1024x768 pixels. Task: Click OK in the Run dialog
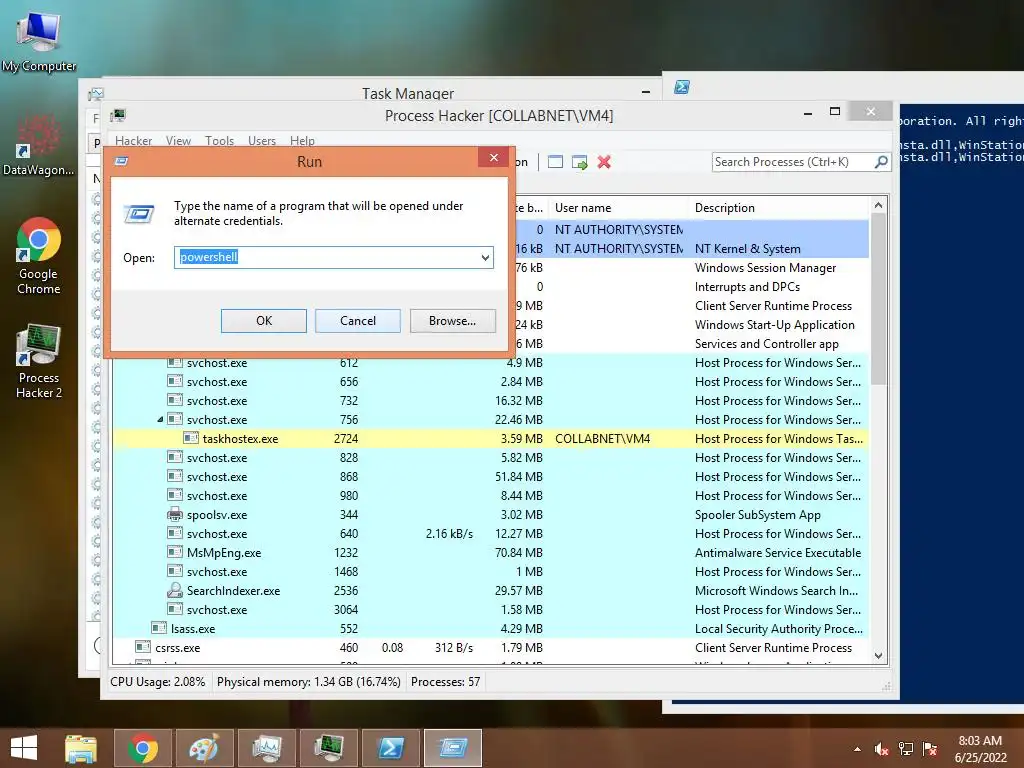264,321
